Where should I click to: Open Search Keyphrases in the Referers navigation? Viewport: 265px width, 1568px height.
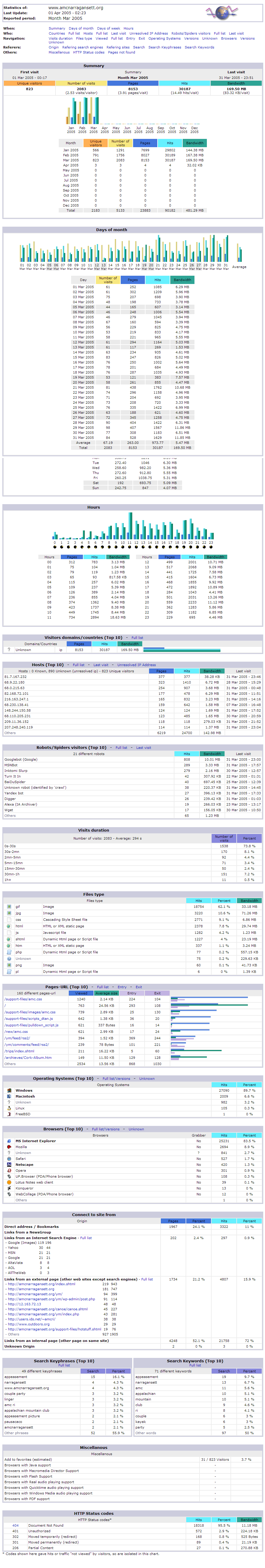point(164,47)
